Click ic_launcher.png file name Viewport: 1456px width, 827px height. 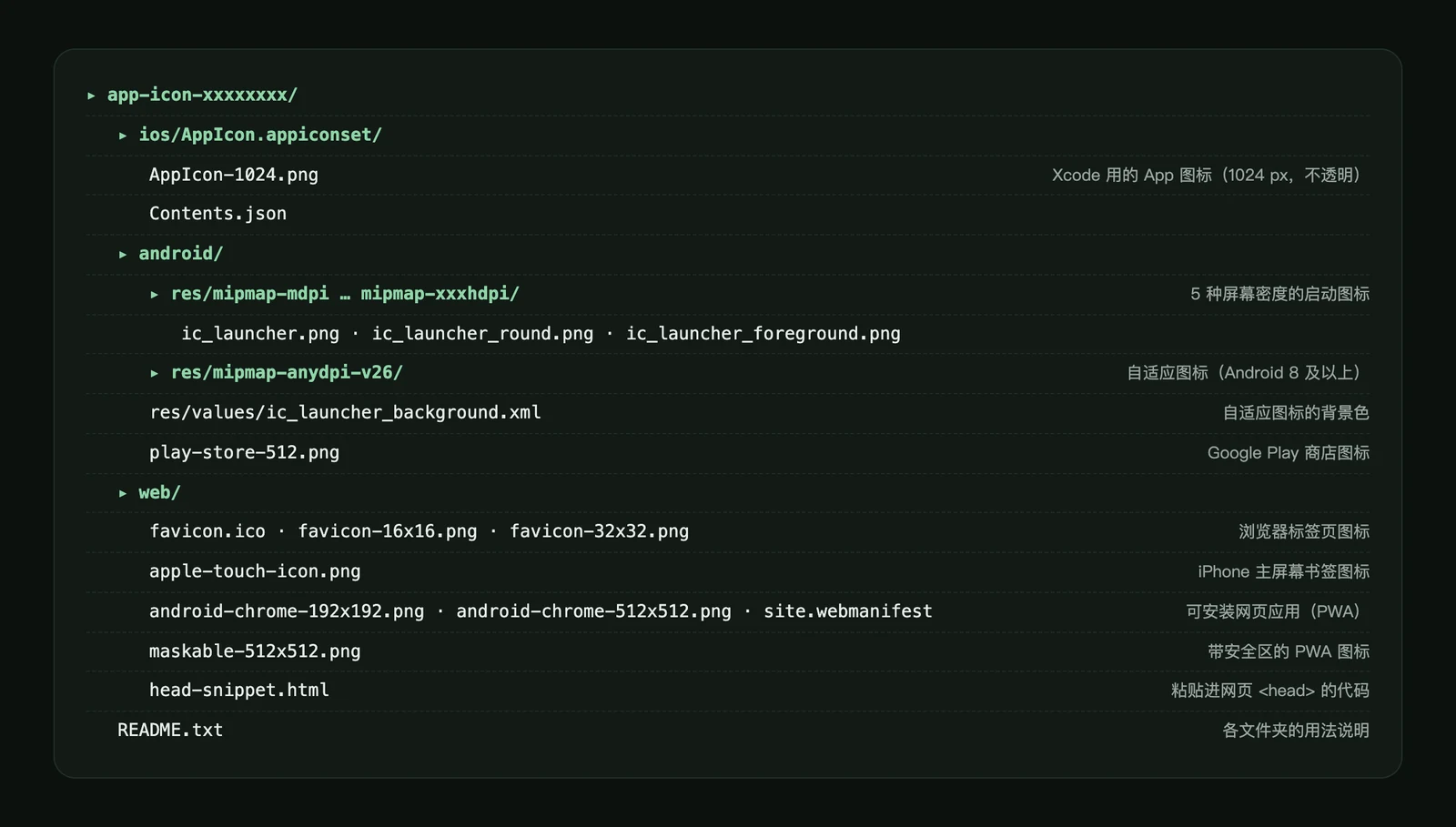260,334
